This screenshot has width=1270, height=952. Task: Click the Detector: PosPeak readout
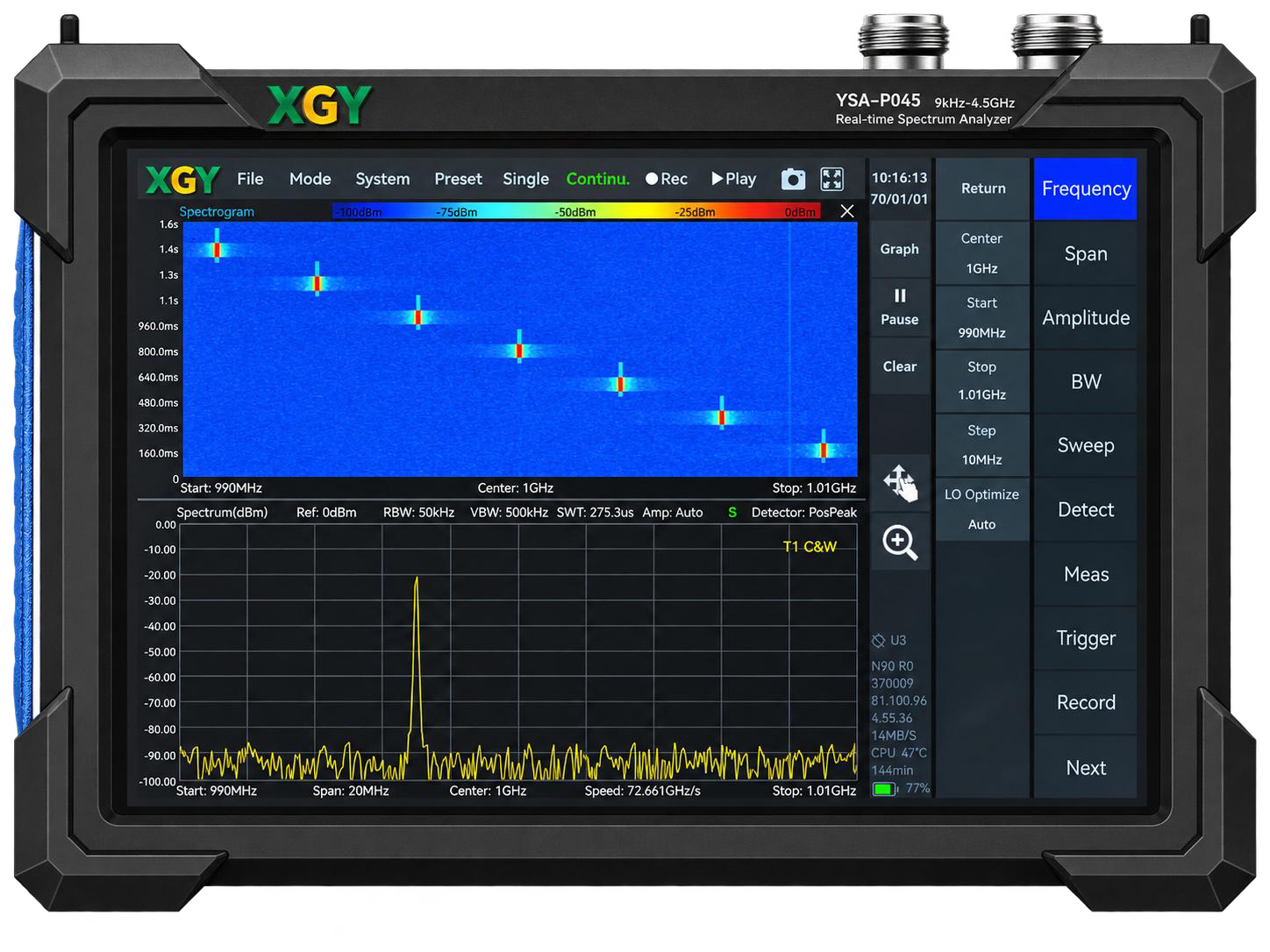pyautogui.click(x=804, y=513)
